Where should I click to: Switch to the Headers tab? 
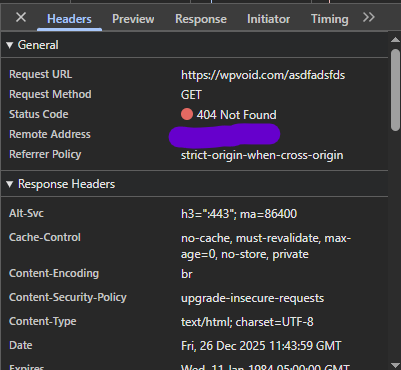pos(69,19)
